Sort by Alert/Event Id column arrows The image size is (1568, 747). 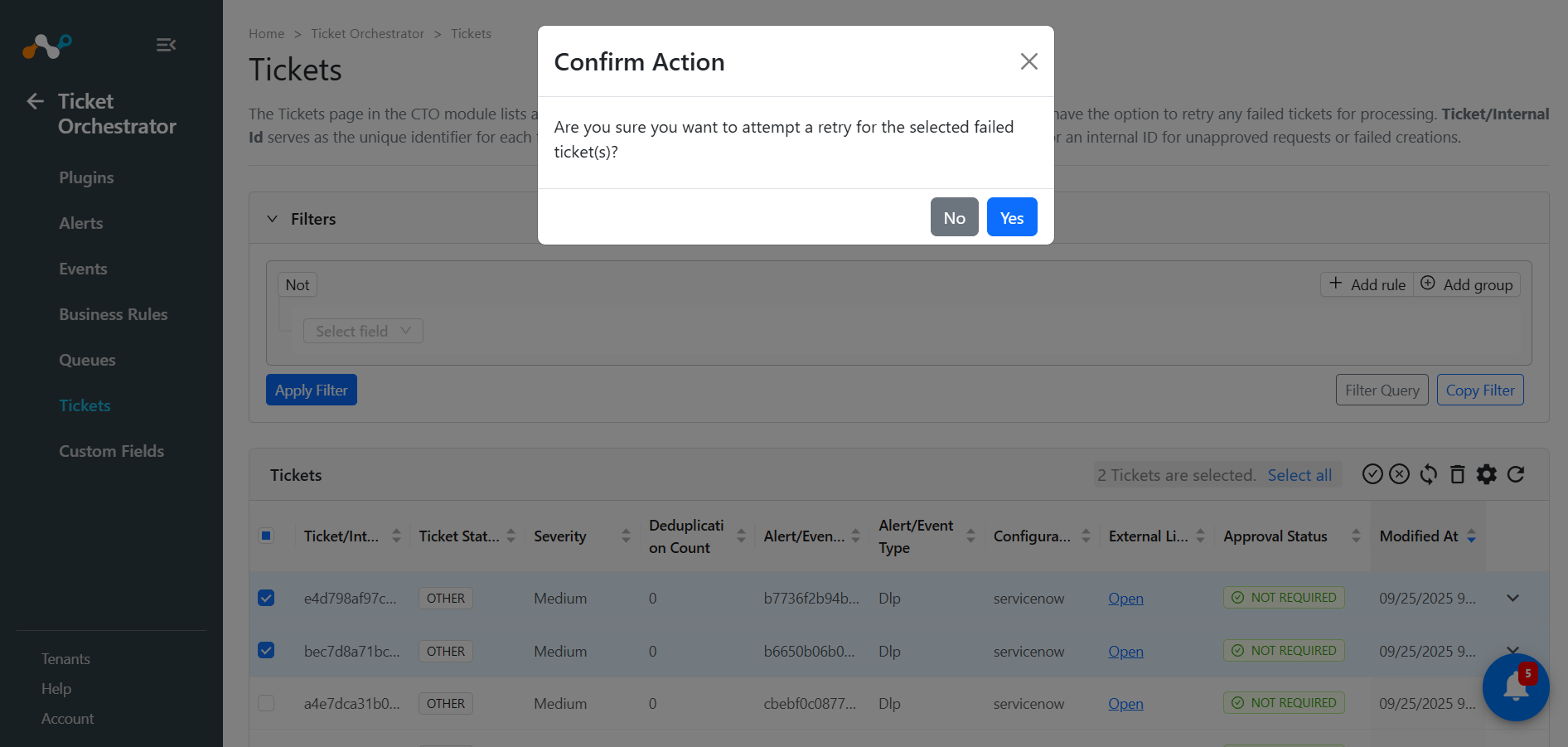point(856,536)
